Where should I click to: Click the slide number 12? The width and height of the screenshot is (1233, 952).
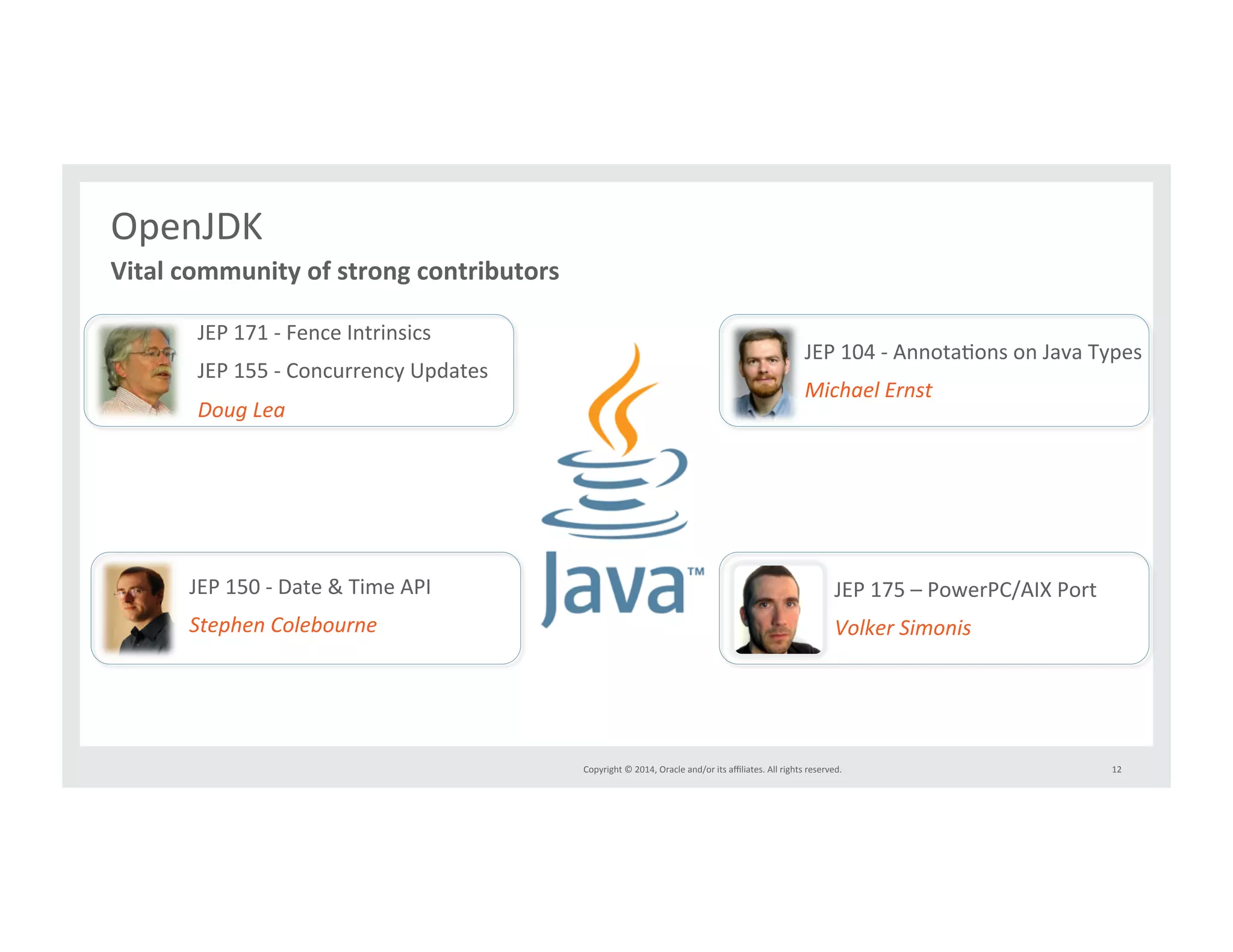(x=1116, y=769)
